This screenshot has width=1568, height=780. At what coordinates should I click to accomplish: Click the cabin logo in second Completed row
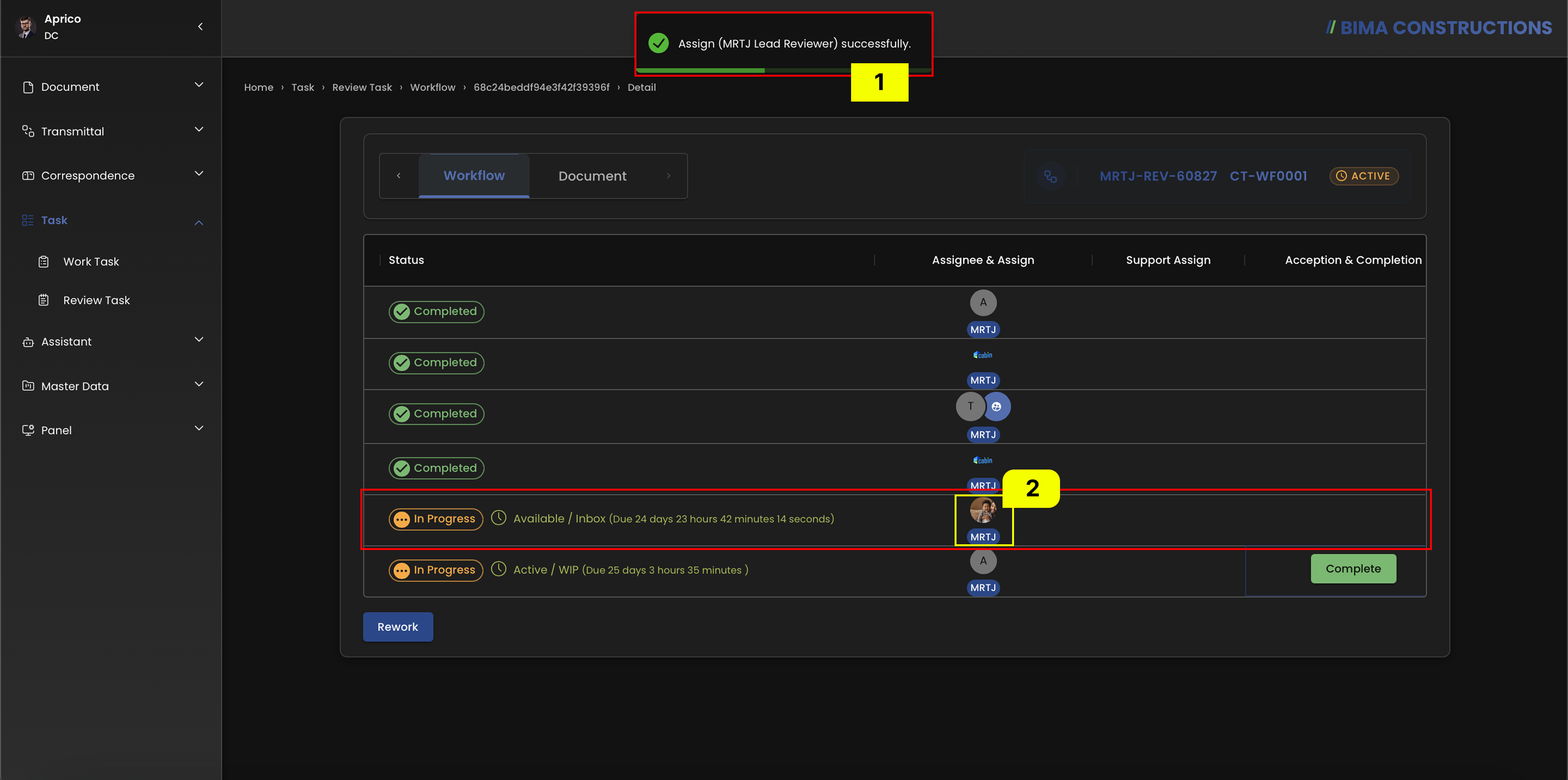point(983,355)
